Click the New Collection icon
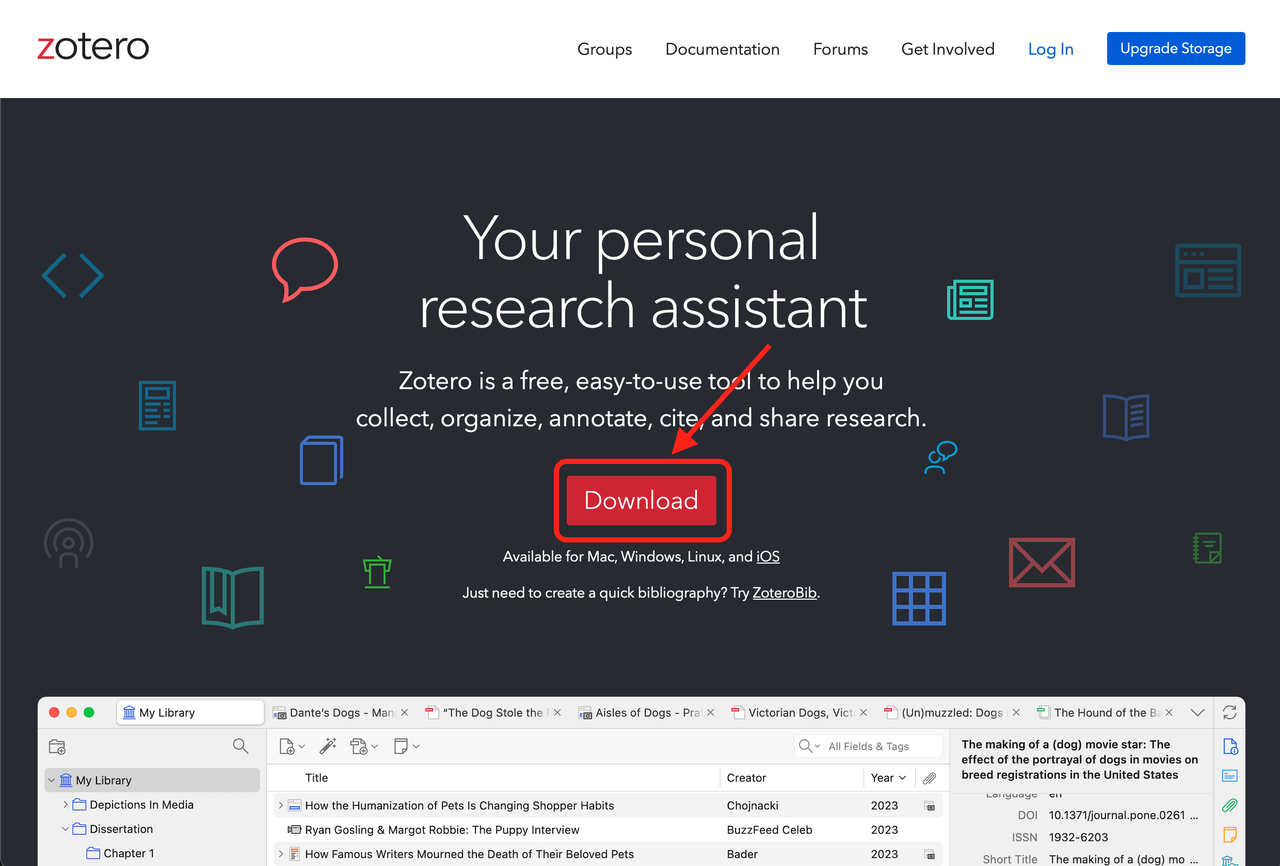The image size is (1280, 866). coord(57,746)
